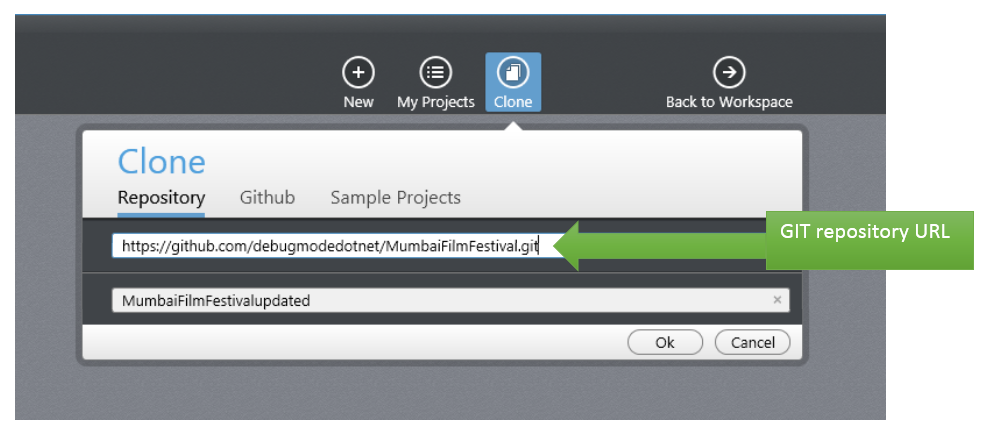Show the Sample Projects tab

pyautogui.click(x=395, y=197)
